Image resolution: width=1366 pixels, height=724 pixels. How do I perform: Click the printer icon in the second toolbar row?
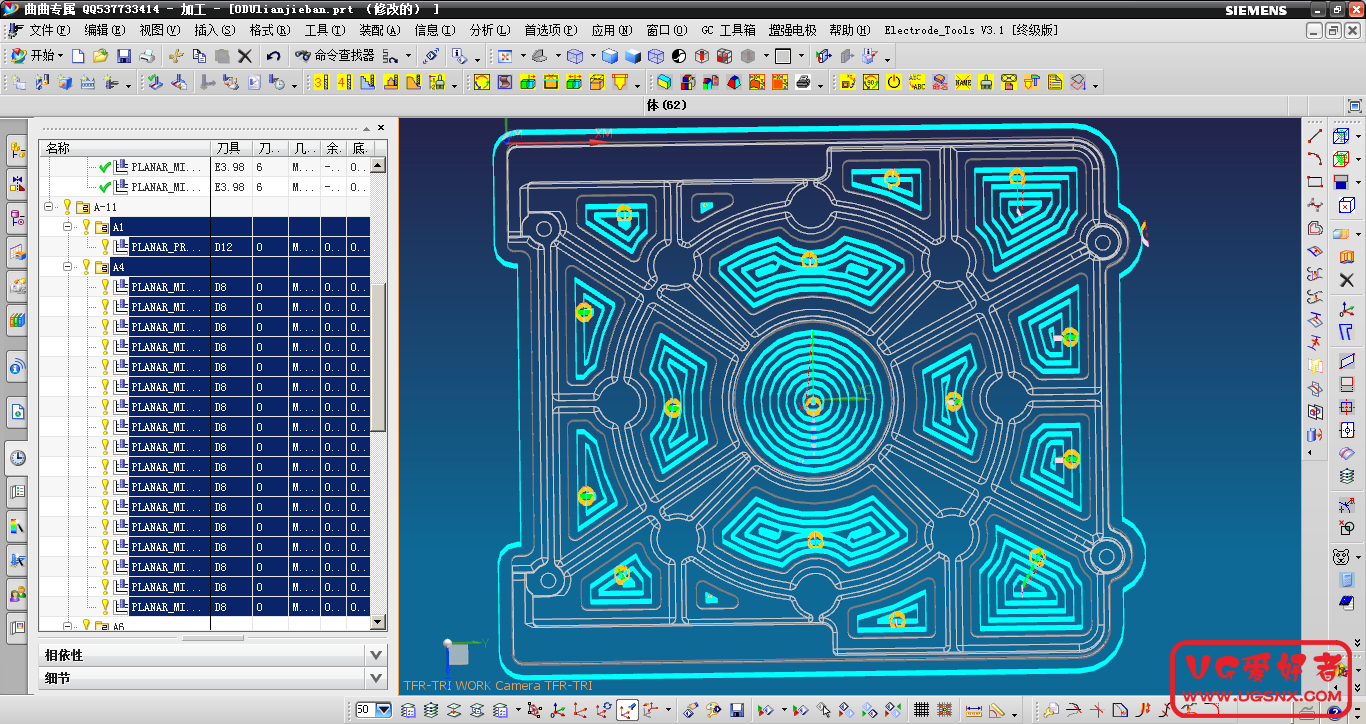[x=803, y=82]
